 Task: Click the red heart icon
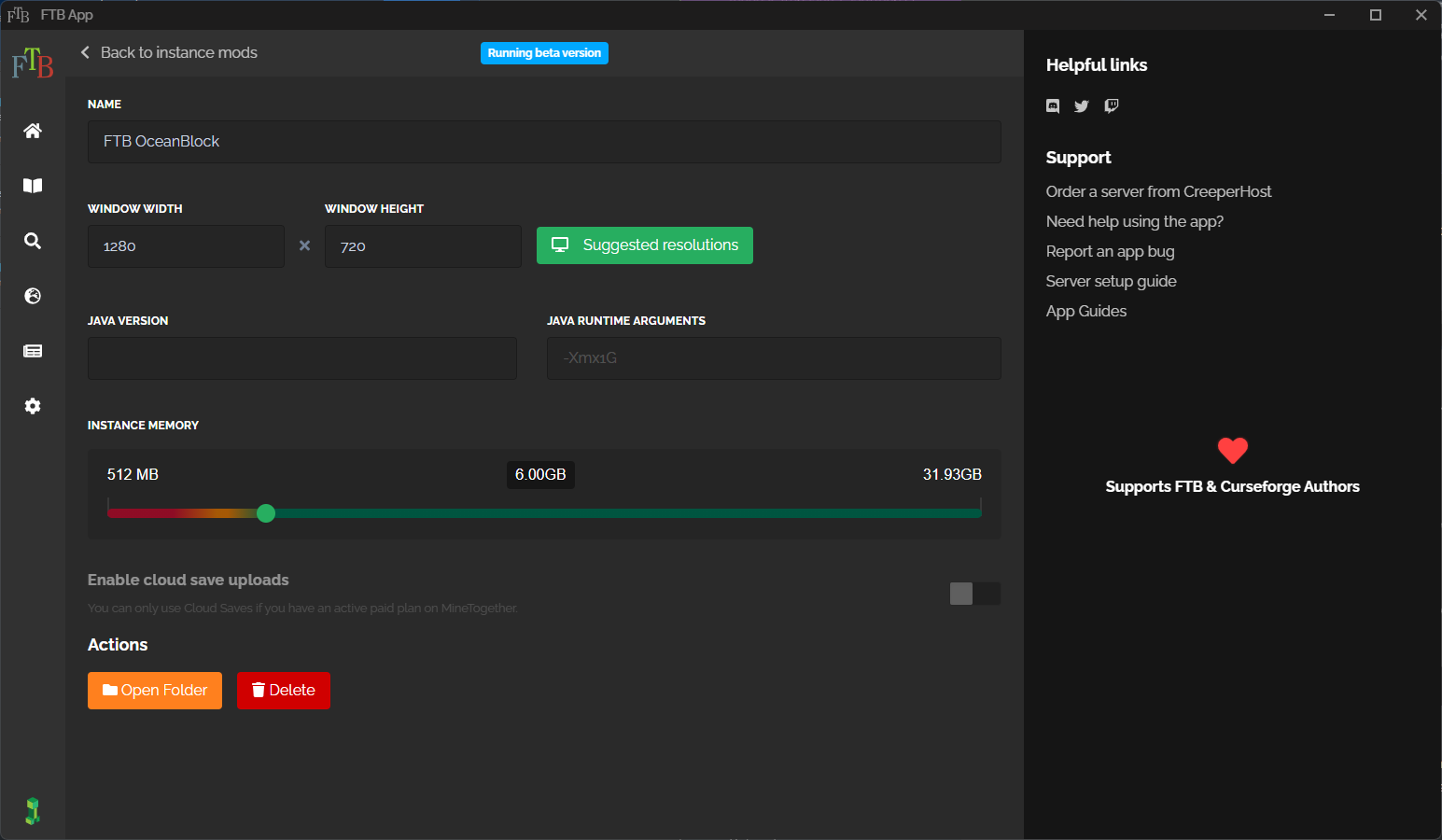point(1233,451)
